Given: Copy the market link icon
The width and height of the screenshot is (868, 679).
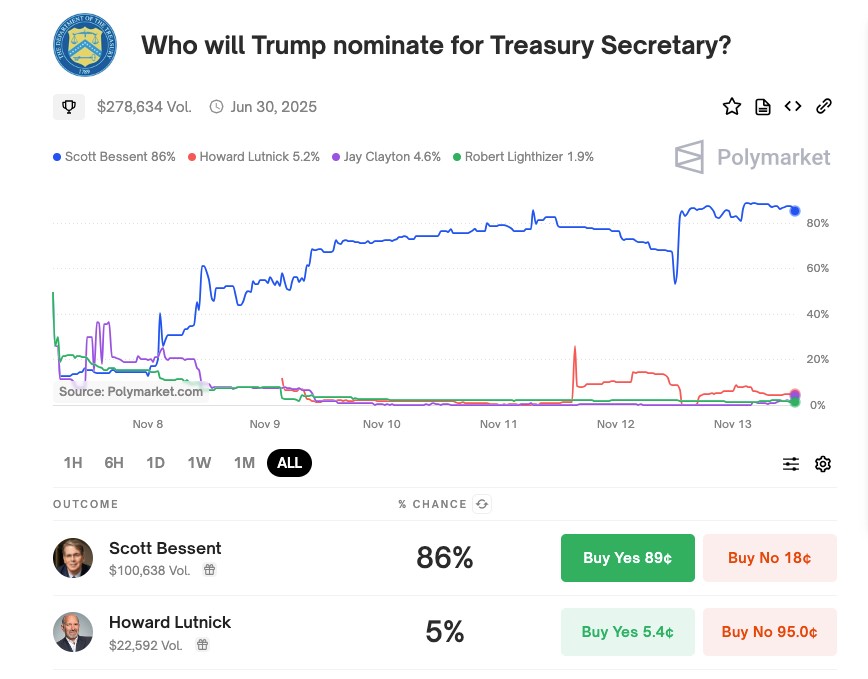Looking at the screenshot, I should pyautogui.click(x=824, y=106).
